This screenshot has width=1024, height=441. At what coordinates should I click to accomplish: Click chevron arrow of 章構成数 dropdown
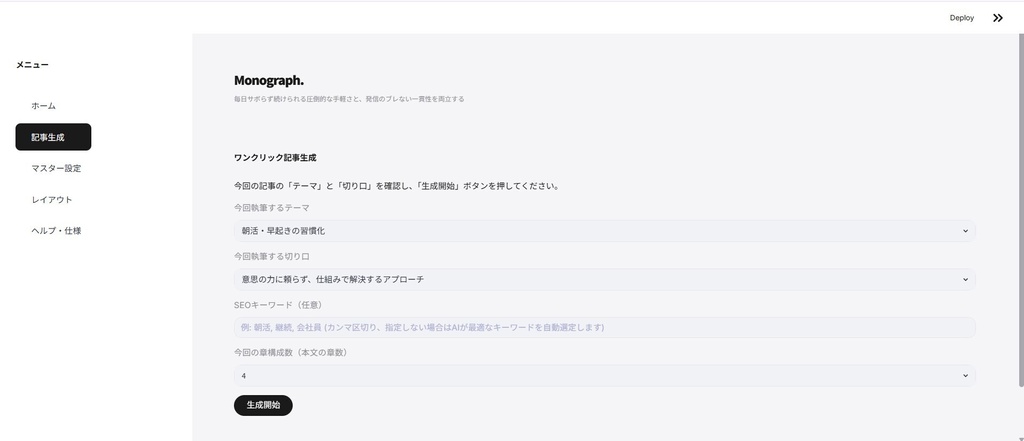(965, 376)
